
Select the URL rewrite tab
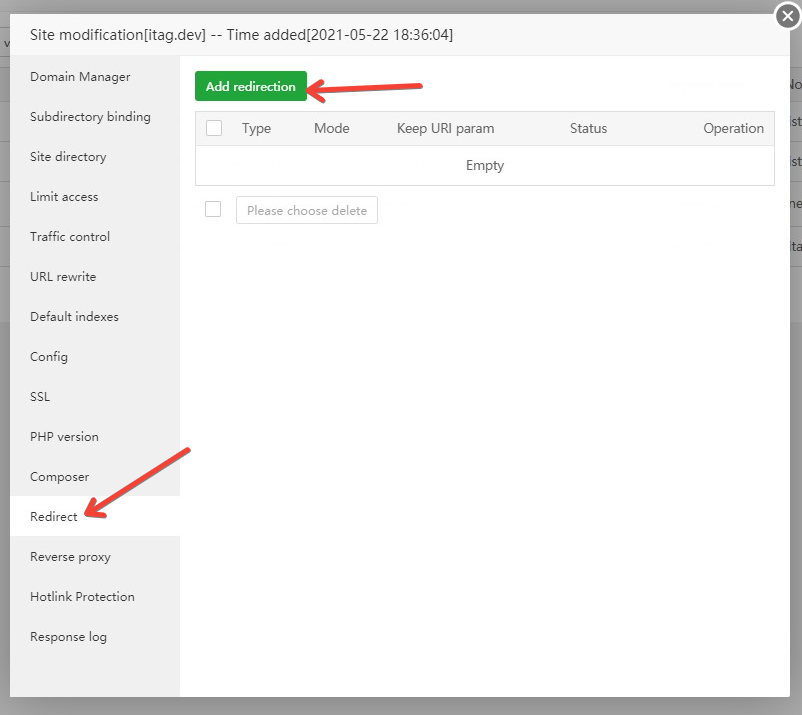95,277
